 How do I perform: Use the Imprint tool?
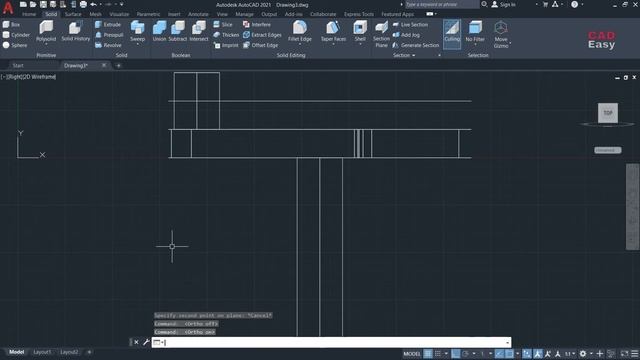coord(226,45)
